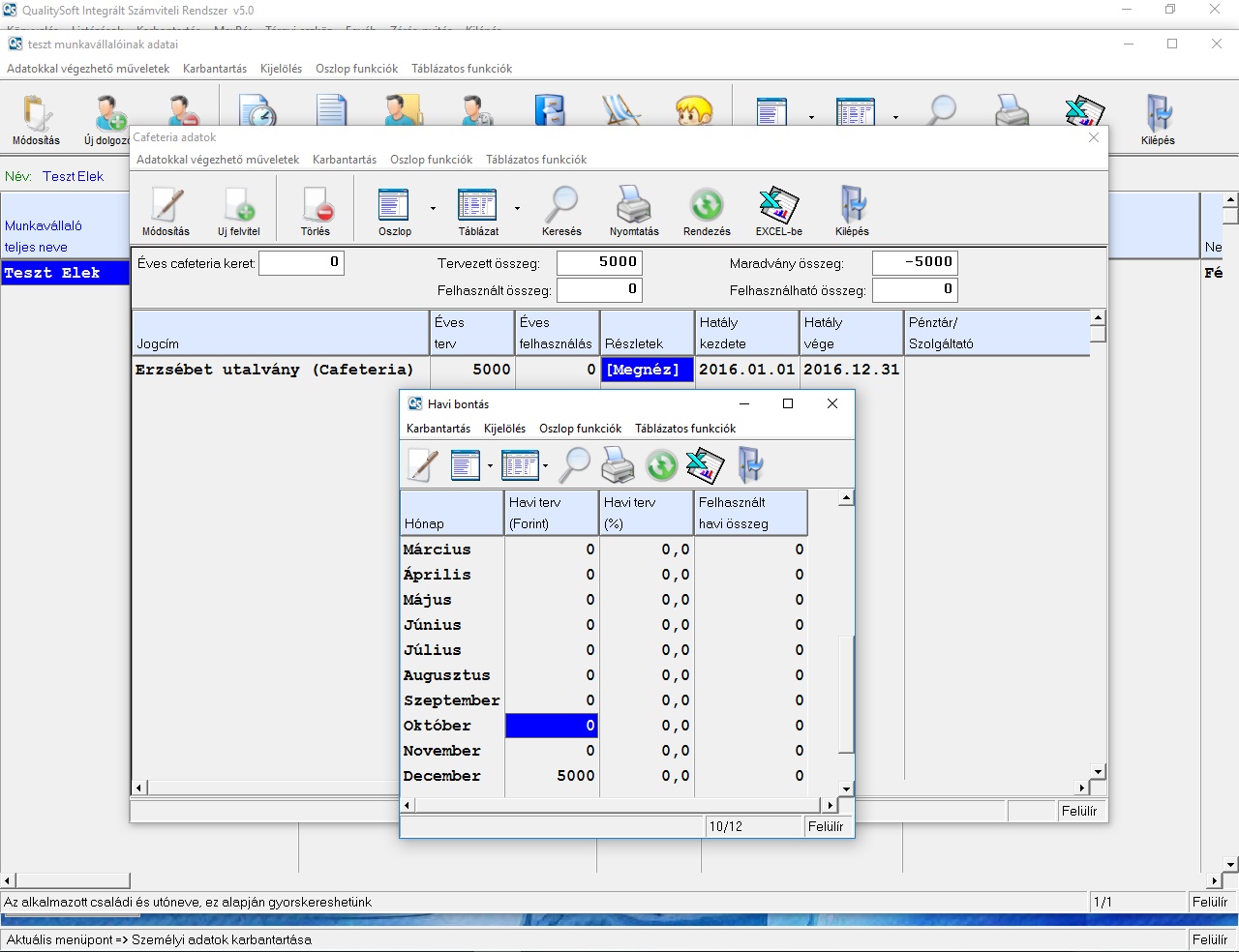
Task: Click the Új felvitel toolbar icon
Action: tap(239, 210)
